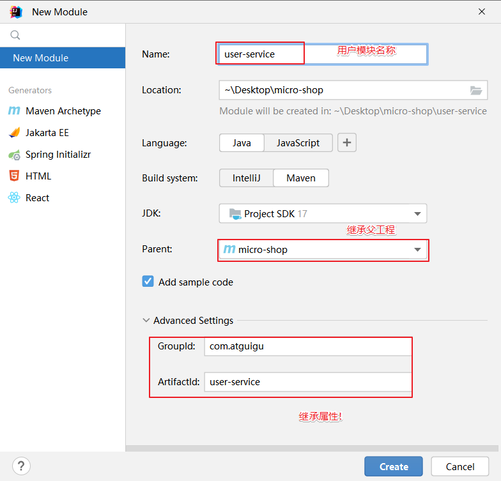Pick the React generator icon
The image size is (501, 481).
coord(14,198)
